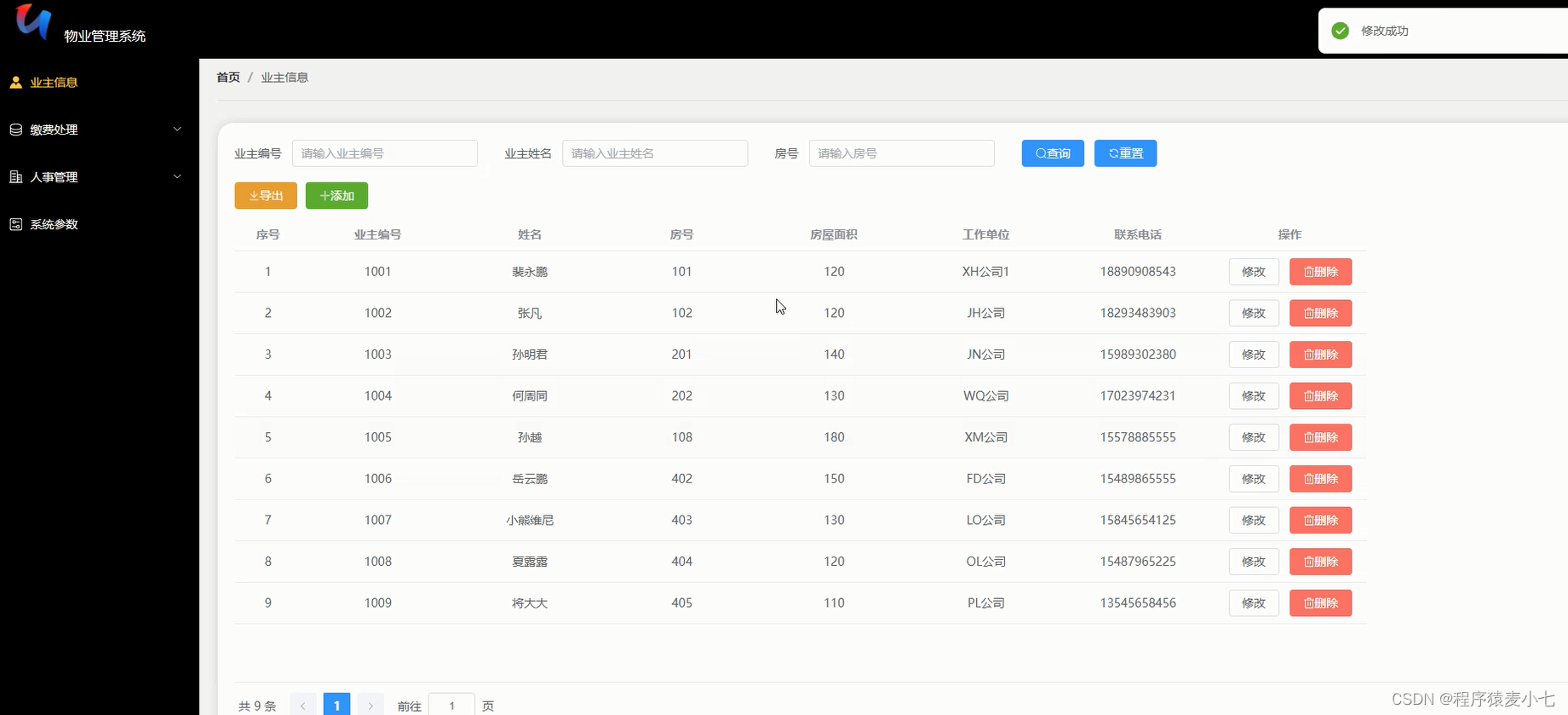1568x715 pixels.
Task: Click the property management system logo
Action: coord(33,20)
